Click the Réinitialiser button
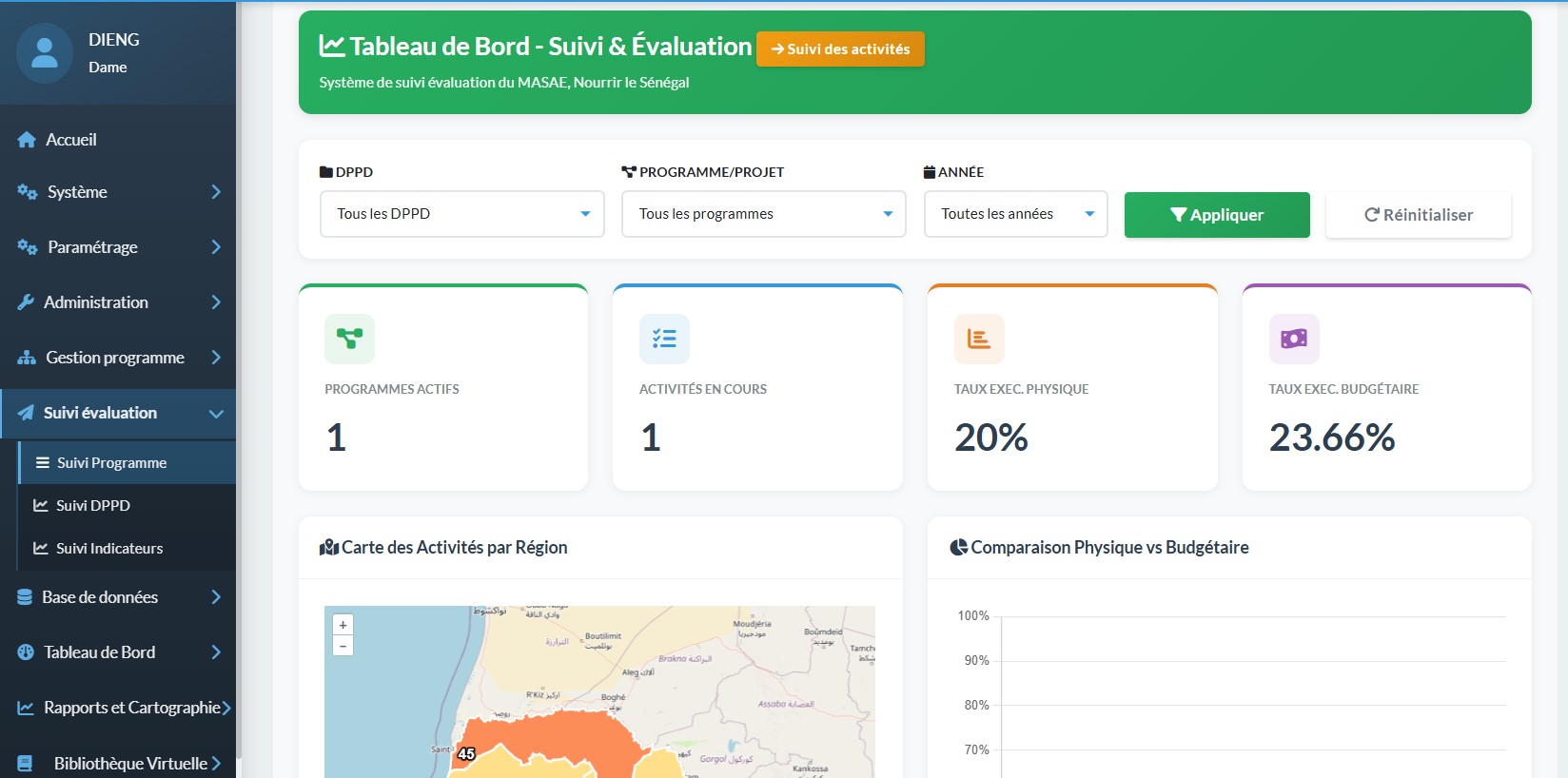This screenshot has height=778, width=1568. tap(1418, 215)
